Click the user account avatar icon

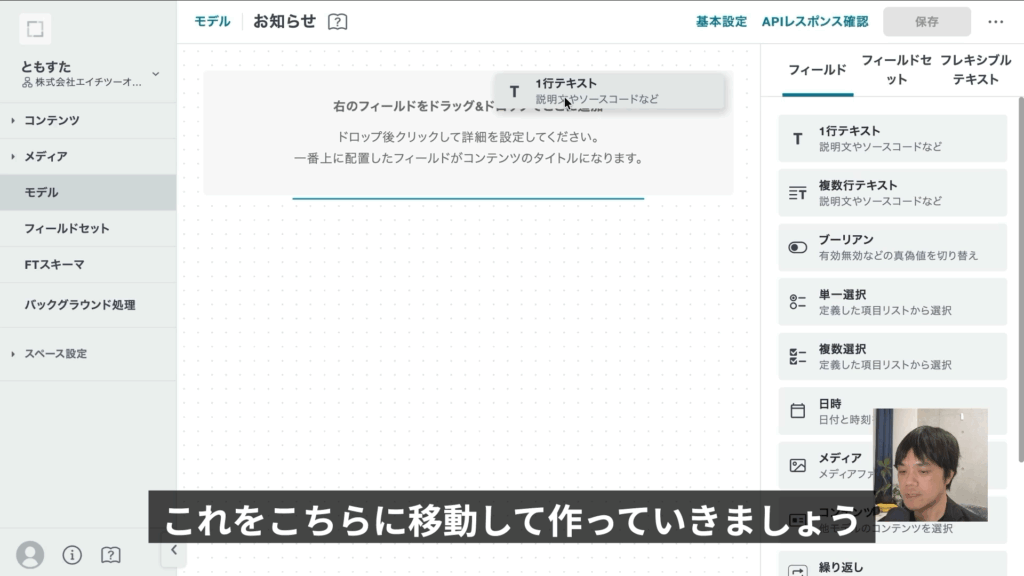coord(31,554)
